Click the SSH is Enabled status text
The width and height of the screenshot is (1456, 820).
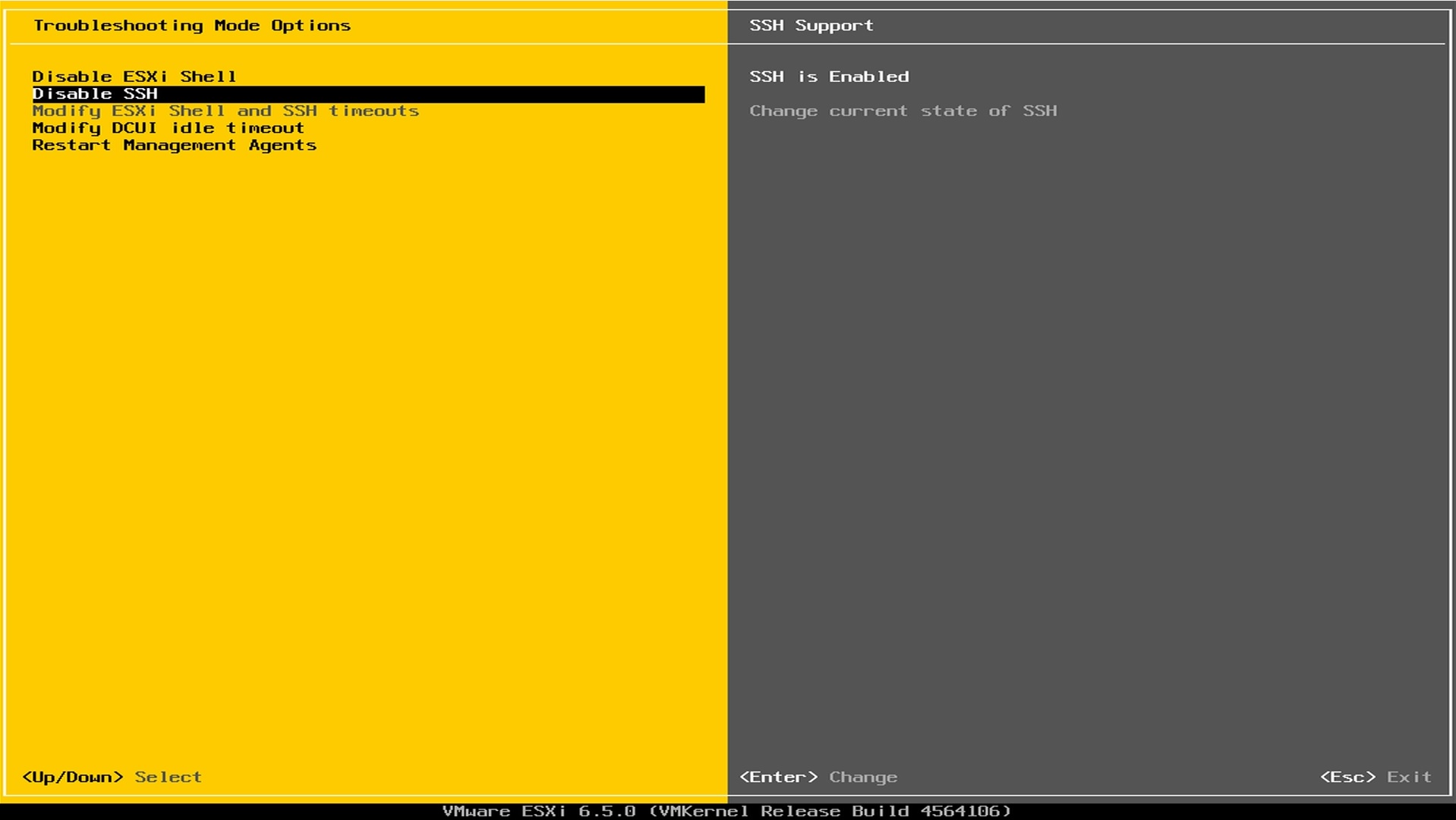click(x=829, y=76)
